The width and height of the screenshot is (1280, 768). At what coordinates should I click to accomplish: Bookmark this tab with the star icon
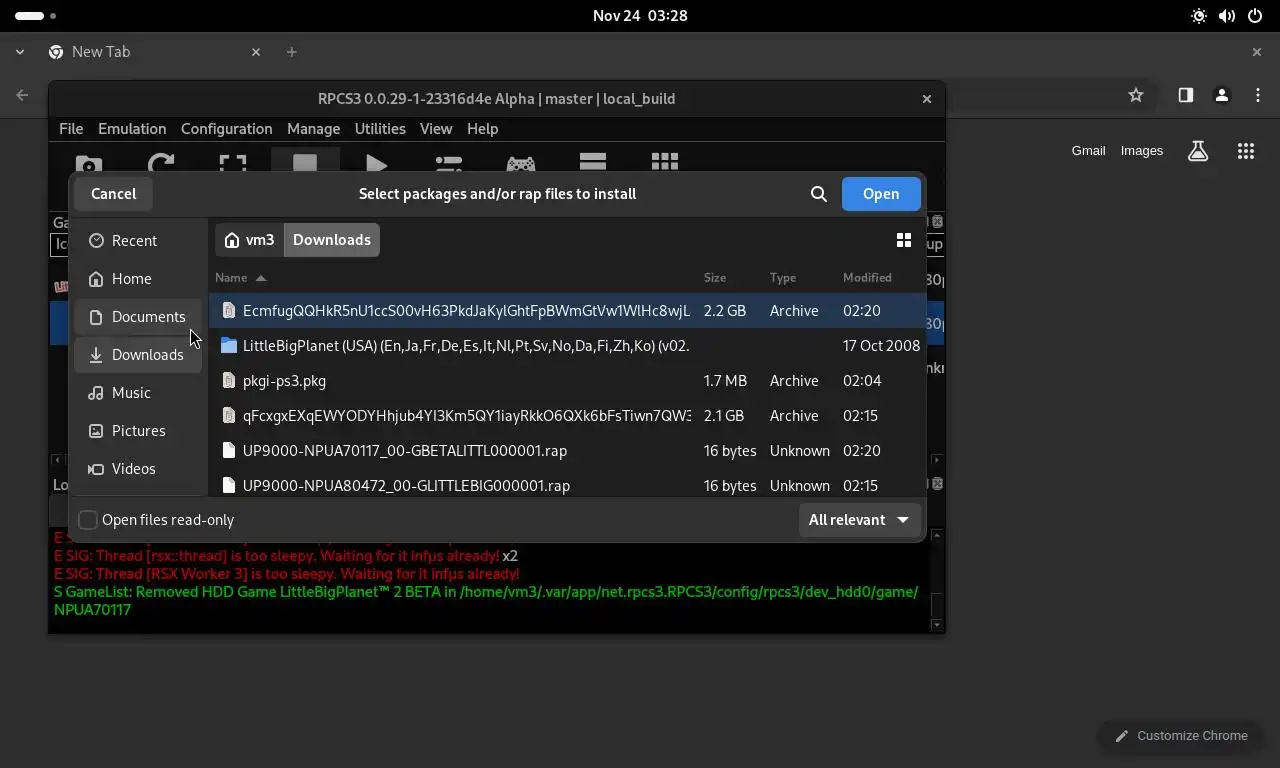1136,95
